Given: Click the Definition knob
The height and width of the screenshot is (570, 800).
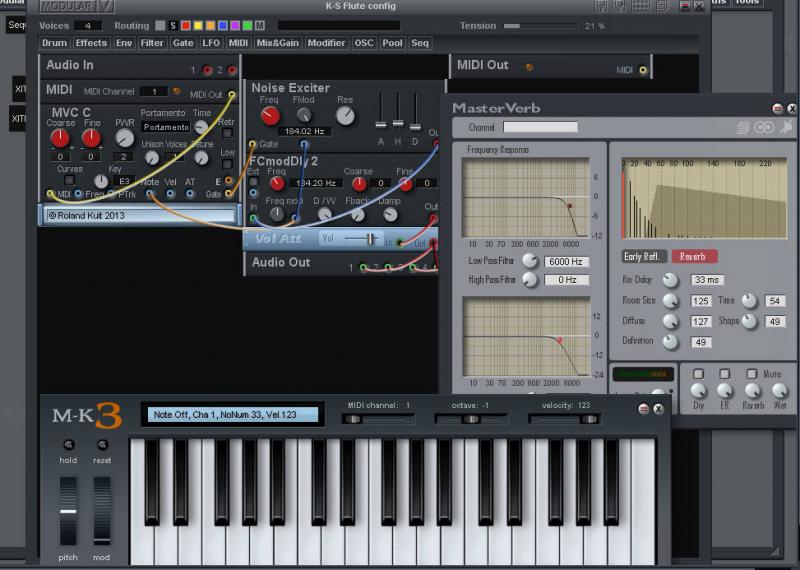Looking at the screenshot, I should point(670,341).
